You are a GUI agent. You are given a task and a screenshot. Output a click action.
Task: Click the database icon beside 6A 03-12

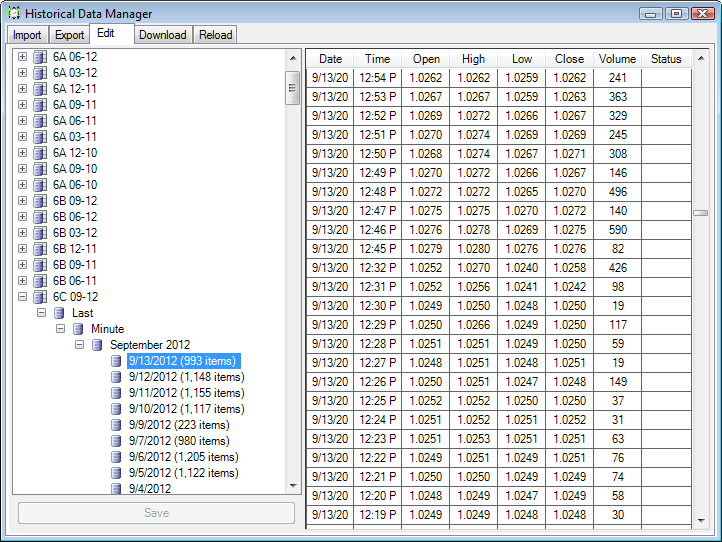point(40,73)
